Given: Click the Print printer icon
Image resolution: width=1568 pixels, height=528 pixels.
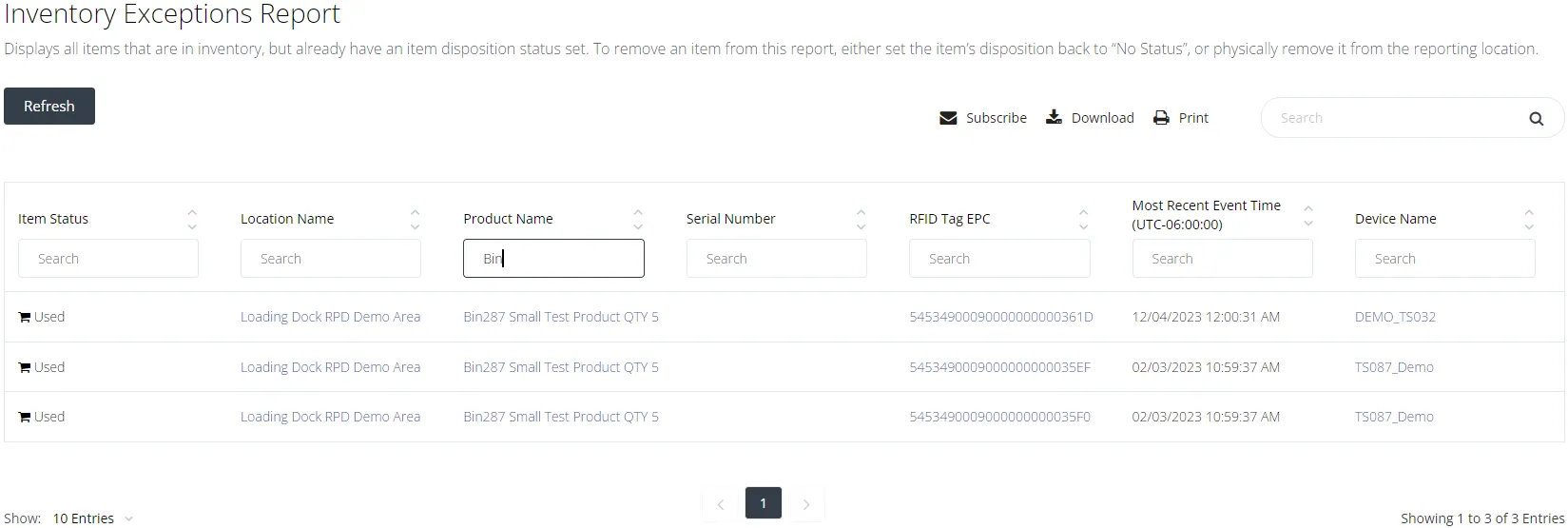Looking at the screenshot, I should click(1161, 118).
